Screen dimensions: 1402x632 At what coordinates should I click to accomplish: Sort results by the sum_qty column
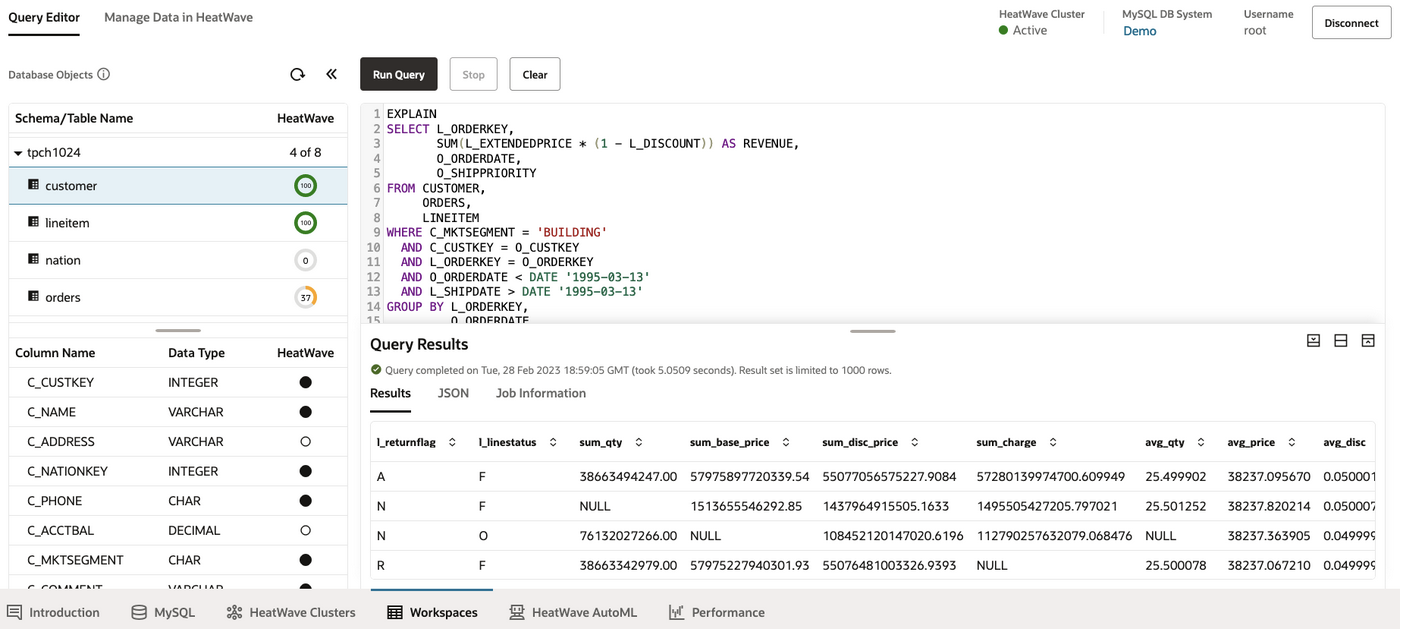(x=638, y=443)
